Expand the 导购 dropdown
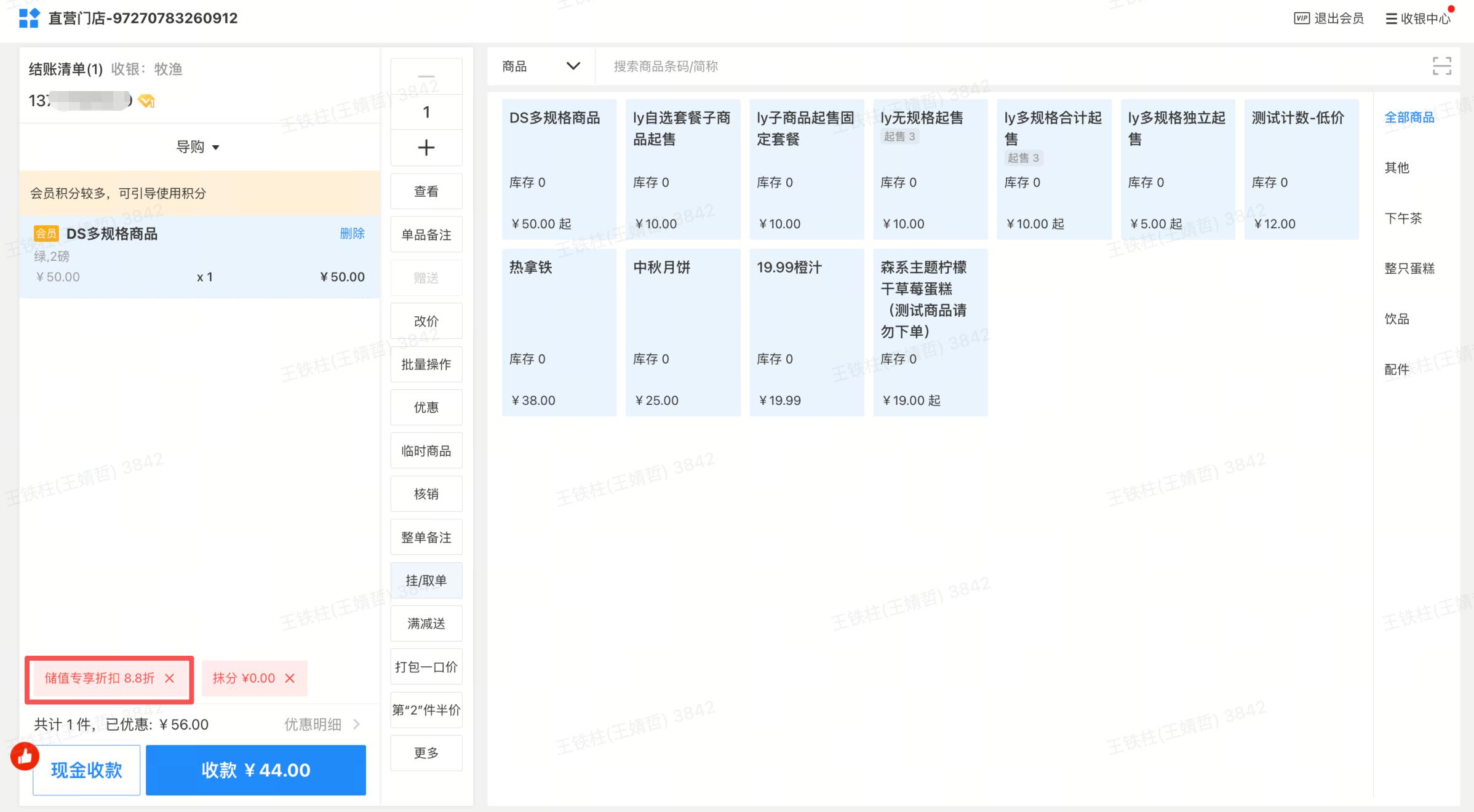This screenshot has width=1474, height=812. pyautogui.click(x=198, y=147)
